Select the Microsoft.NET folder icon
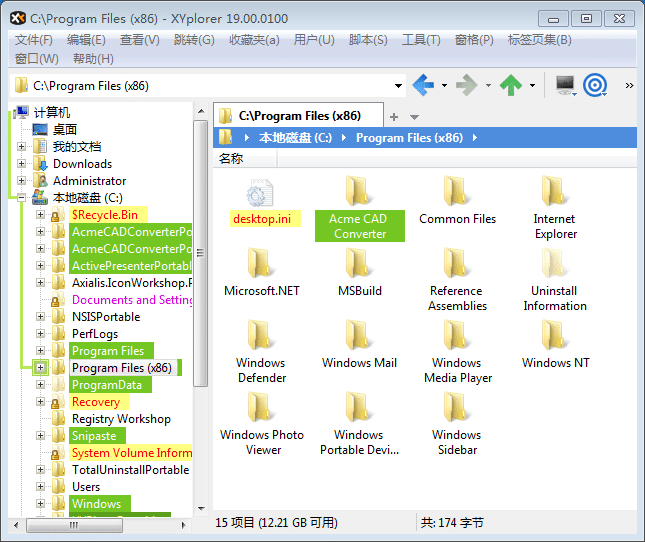The image size is (645, 542). pos(260,263)
